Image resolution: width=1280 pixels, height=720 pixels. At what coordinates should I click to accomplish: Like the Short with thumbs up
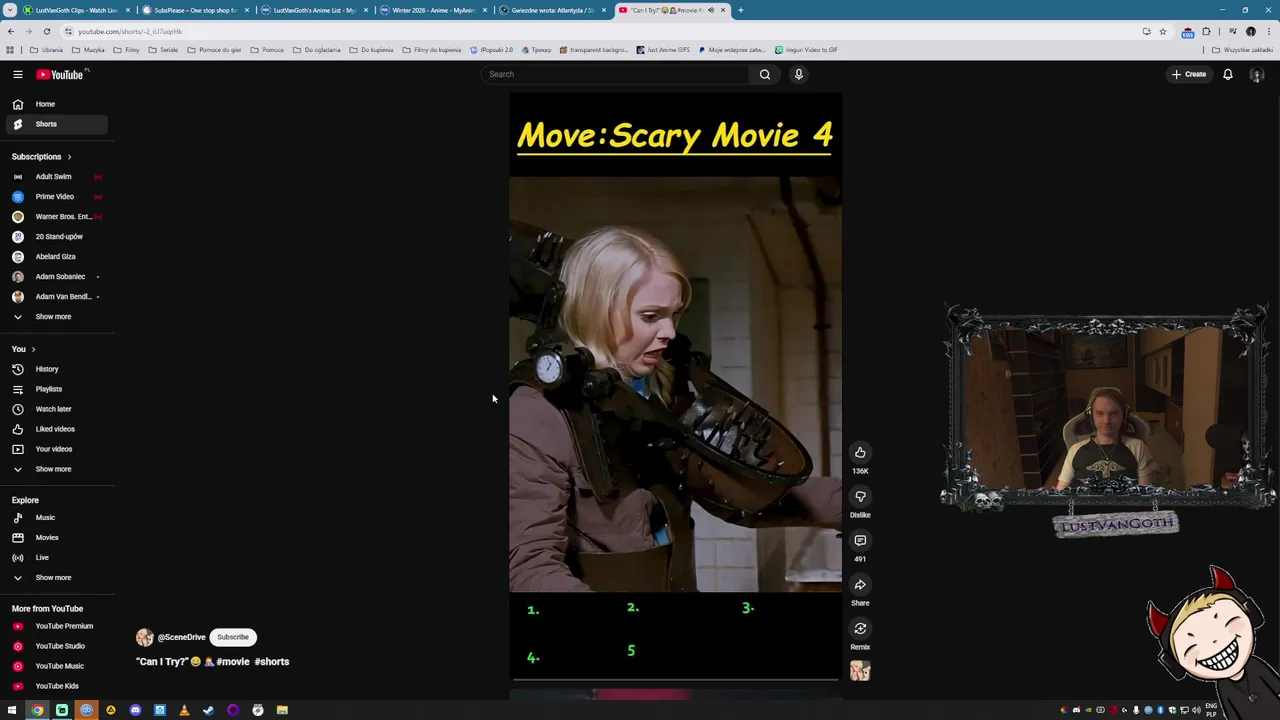[860, 453]
